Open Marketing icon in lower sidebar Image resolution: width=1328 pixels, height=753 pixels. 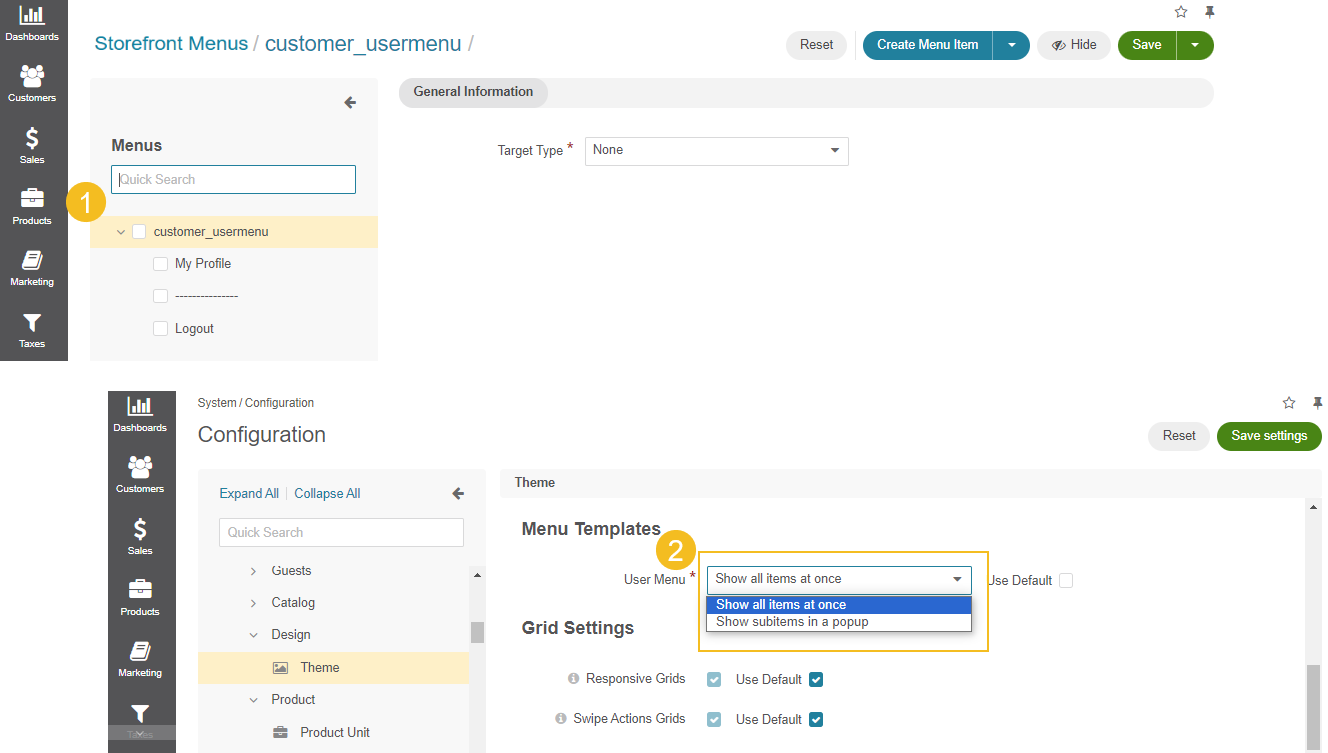point(140,658)
